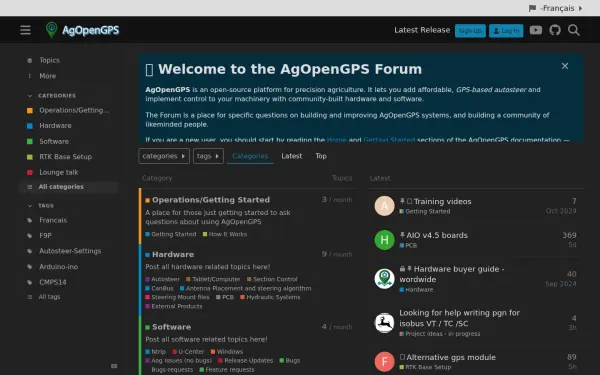Viewport: 600px width, 375px height.
Task: Open the Autosteer subcategory
Action: [163, 279]
